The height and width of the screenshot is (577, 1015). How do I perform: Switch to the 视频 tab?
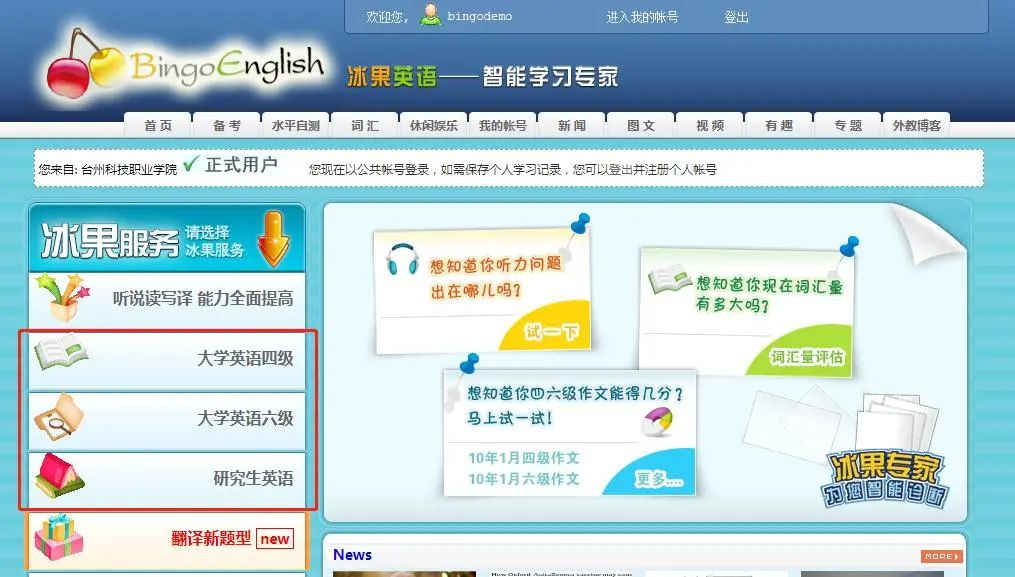[x=710, y=125]
